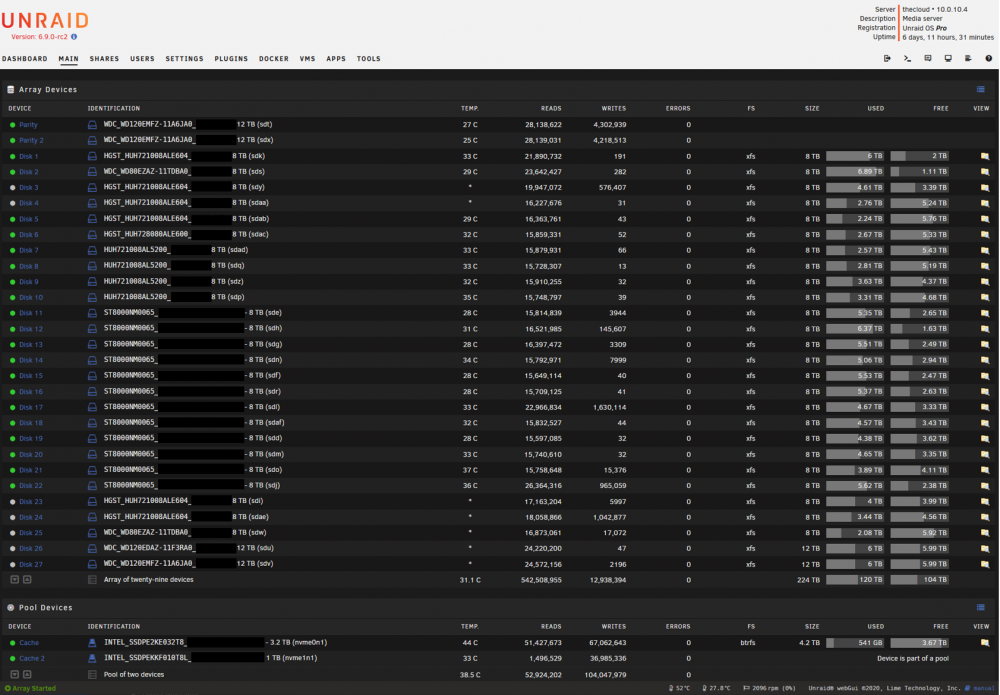Toggle the Pool Devices view mode list icon
This screenshot has height=695, width=1000.
(x=981, y=608)
